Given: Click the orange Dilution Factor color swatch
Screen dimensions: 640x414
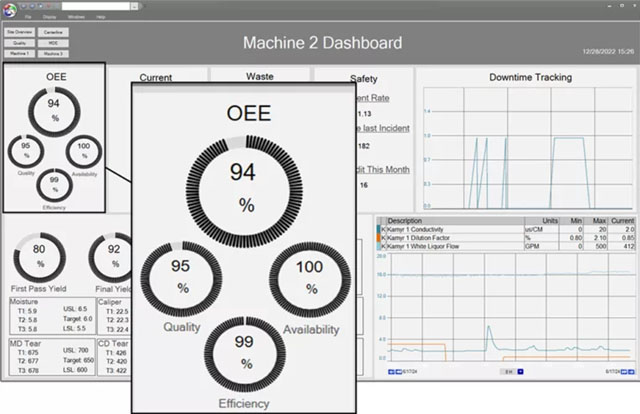Looking at the screenshot, I should point(379,238).
